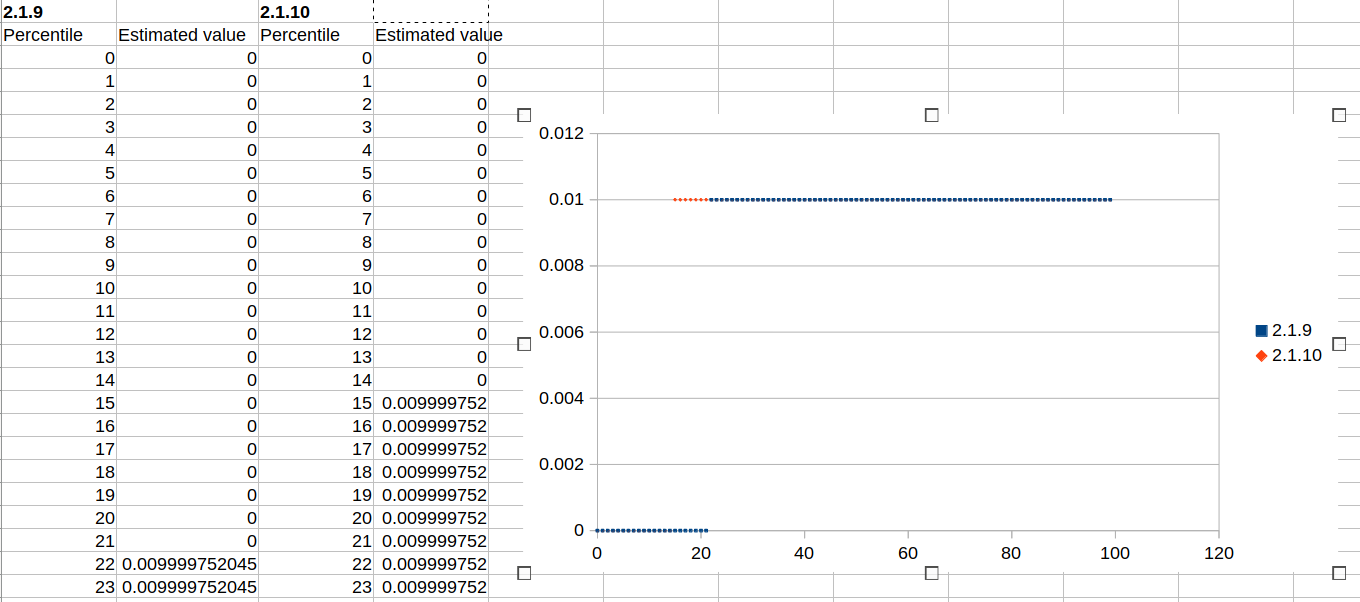Click the dashed-outline copied cell next to 2.1.10
Image resolution: width=1360 pixels, height=602 pixels.
click(x=431, y=11)
